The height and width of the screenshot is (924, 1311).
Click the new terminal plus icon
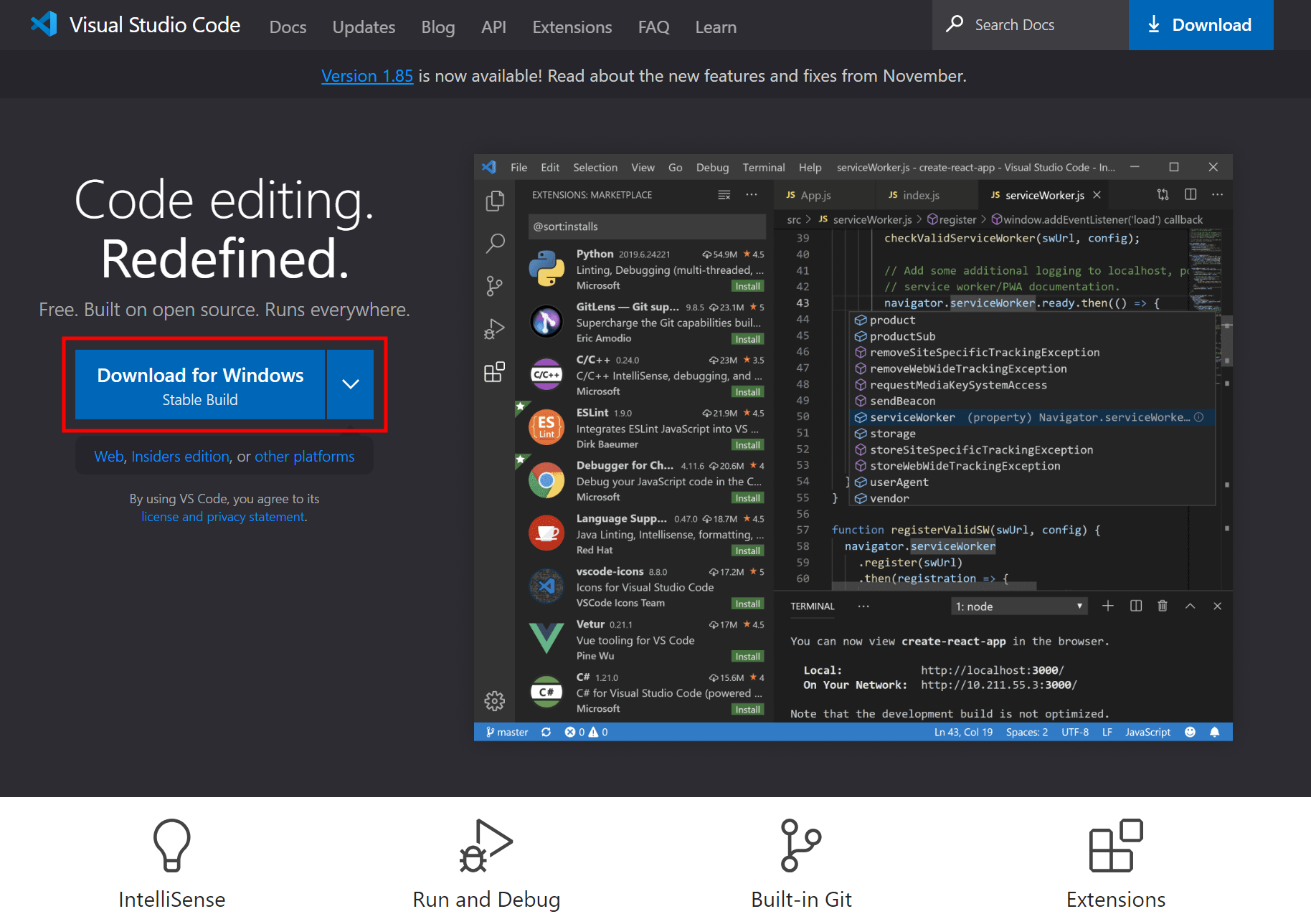coord(1108,606)
